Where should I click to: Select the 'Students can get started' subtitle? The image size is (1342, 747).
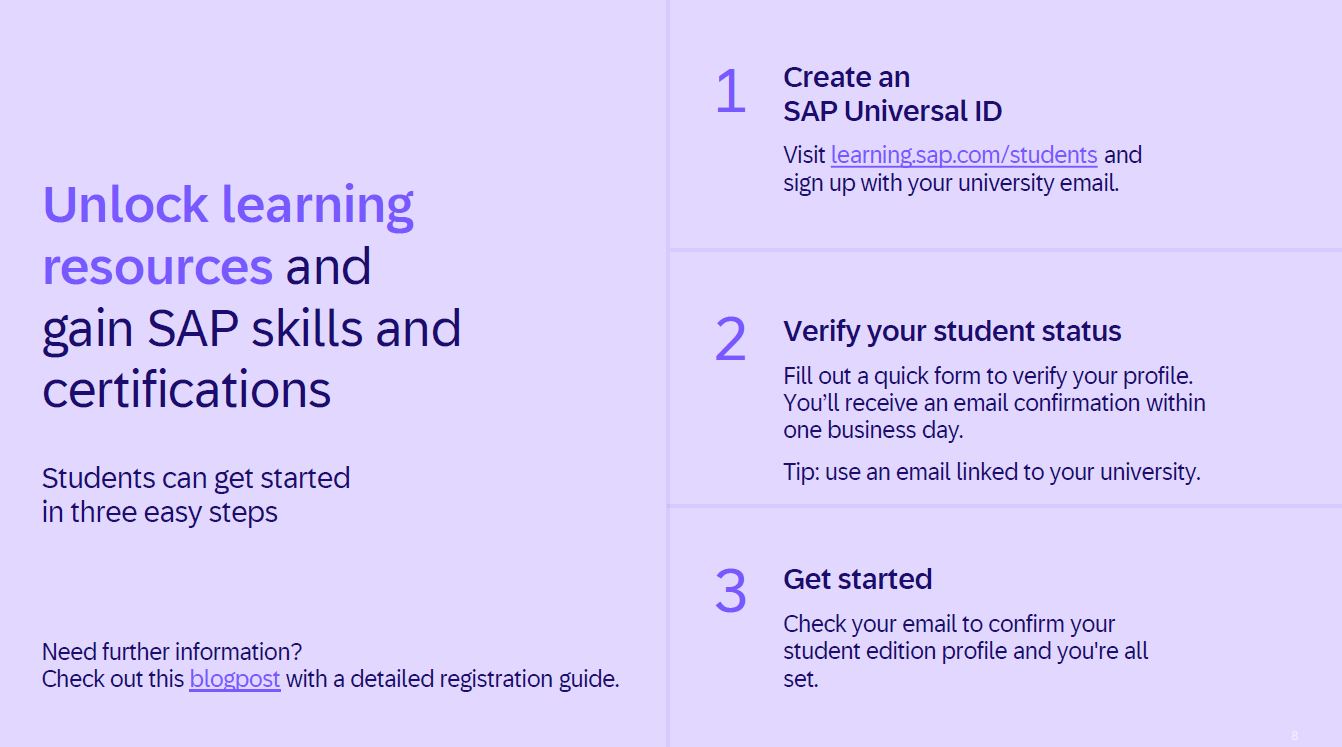[196, 478]
